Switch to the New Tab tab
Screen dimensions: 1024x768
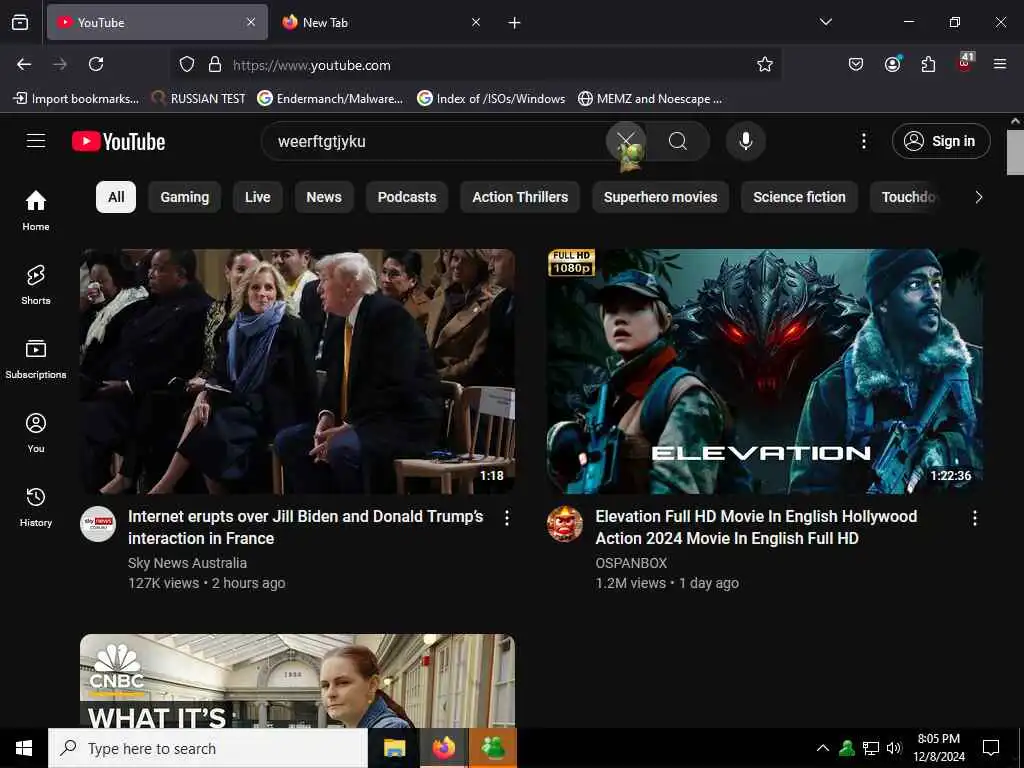[380, 22]
